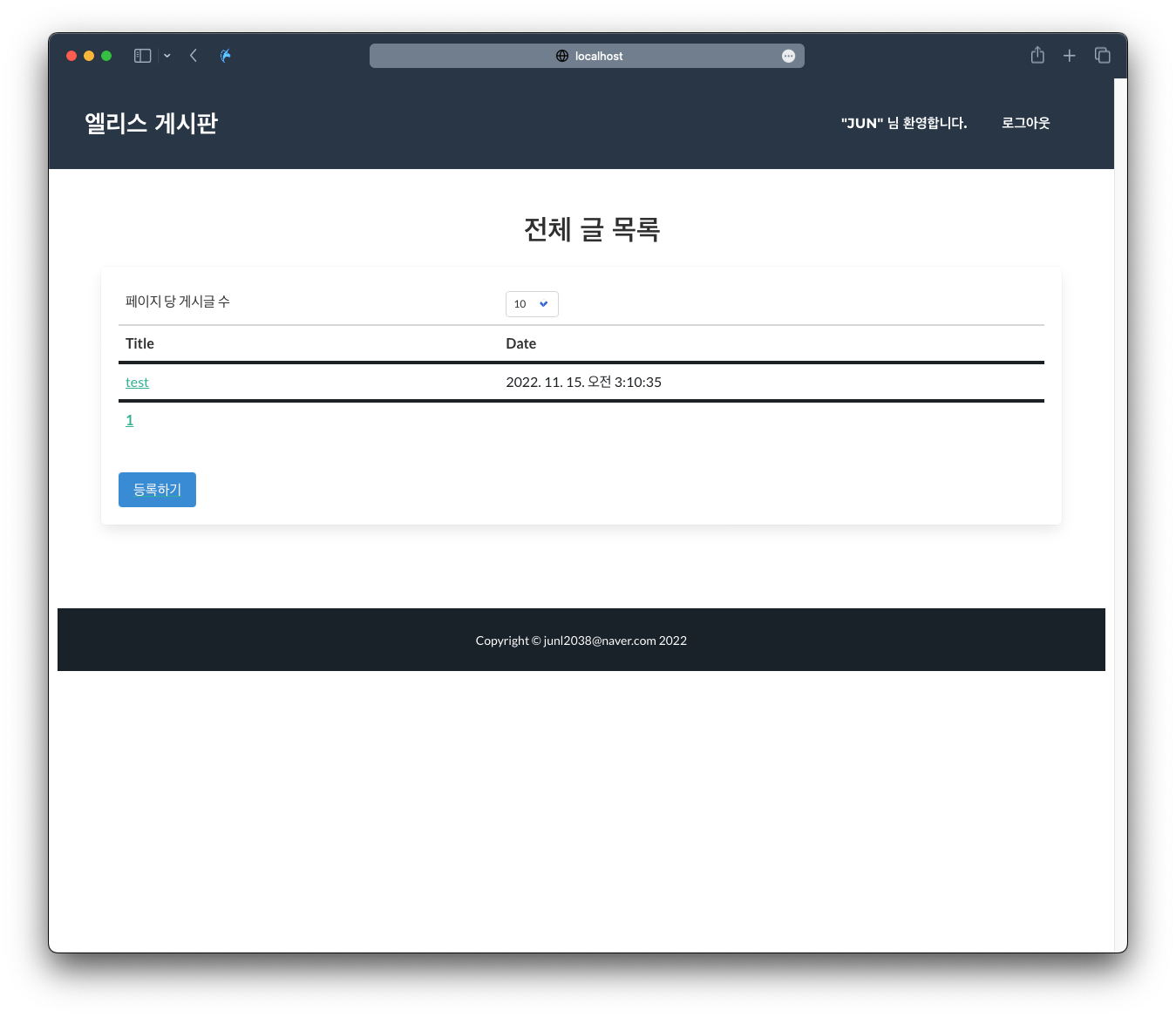The height and width of the screenshot is (1017, 1176).
Task: Open the posts-per-page dropdown showing 10
Action: tap(532, 304)
